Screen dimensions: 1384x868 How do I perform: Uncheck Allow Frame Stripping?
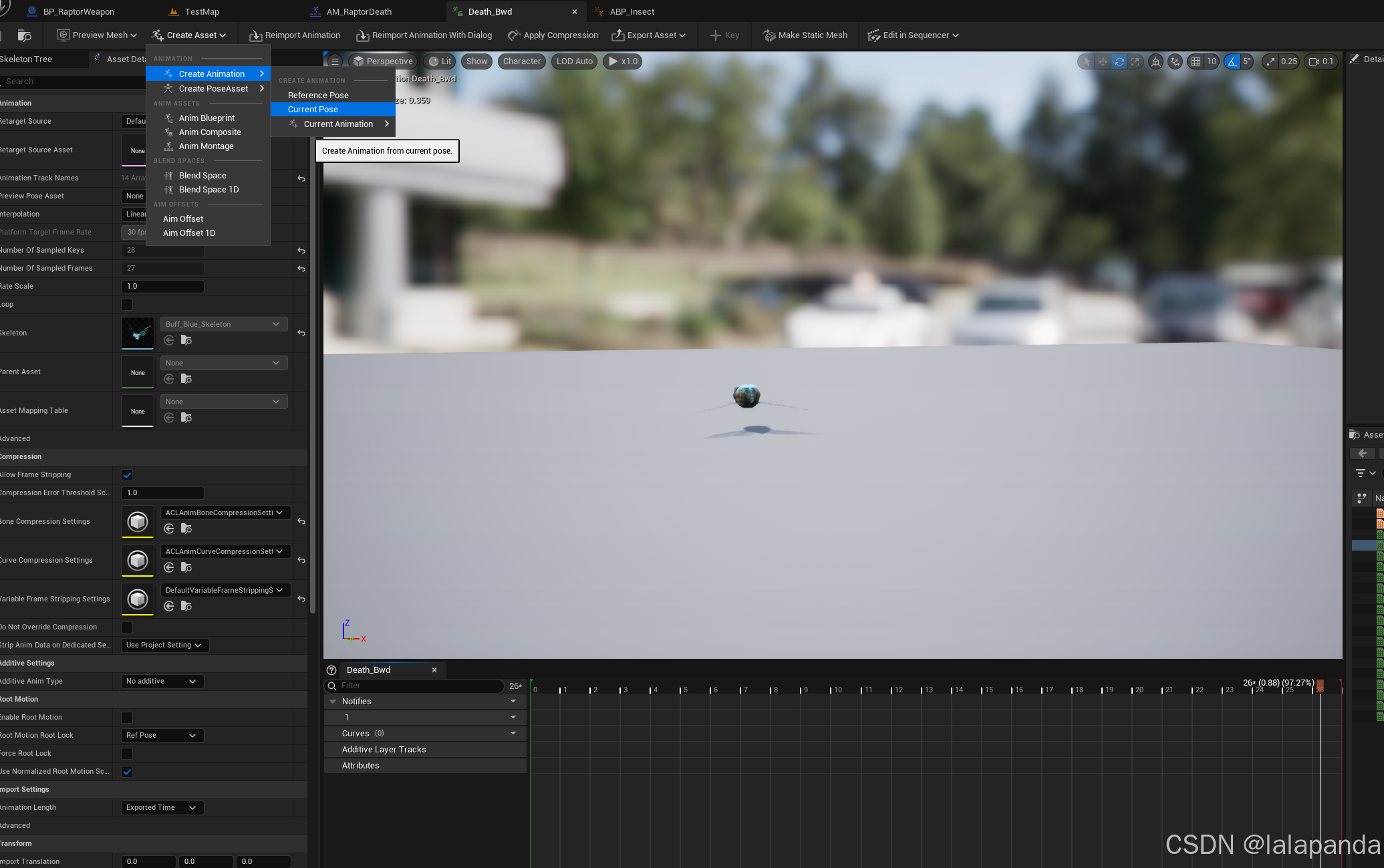[x=127, y=475]
